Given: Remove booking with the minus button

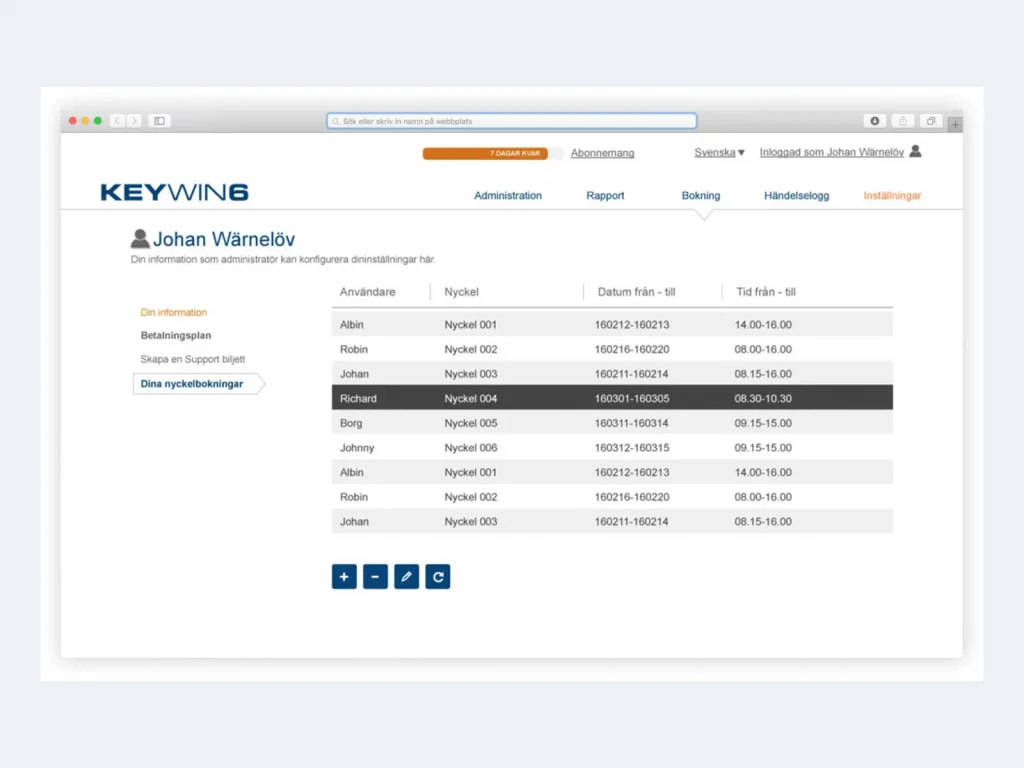Looking at the screenshot, I should [375, 577].
